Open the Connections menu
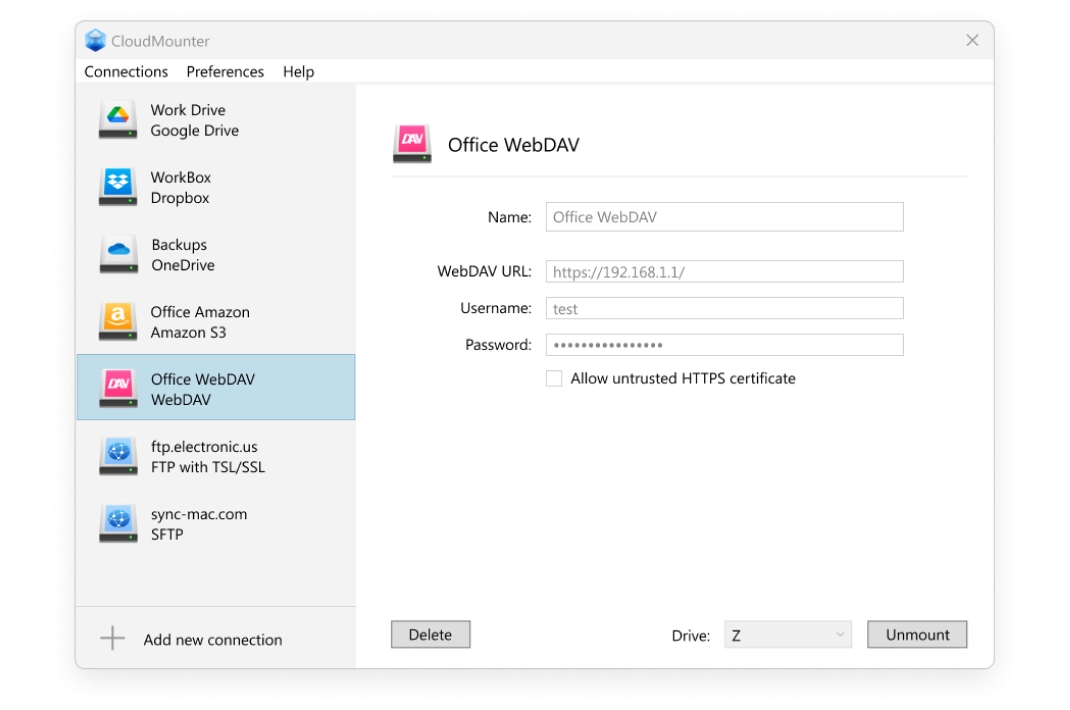 tap(126, 72)
